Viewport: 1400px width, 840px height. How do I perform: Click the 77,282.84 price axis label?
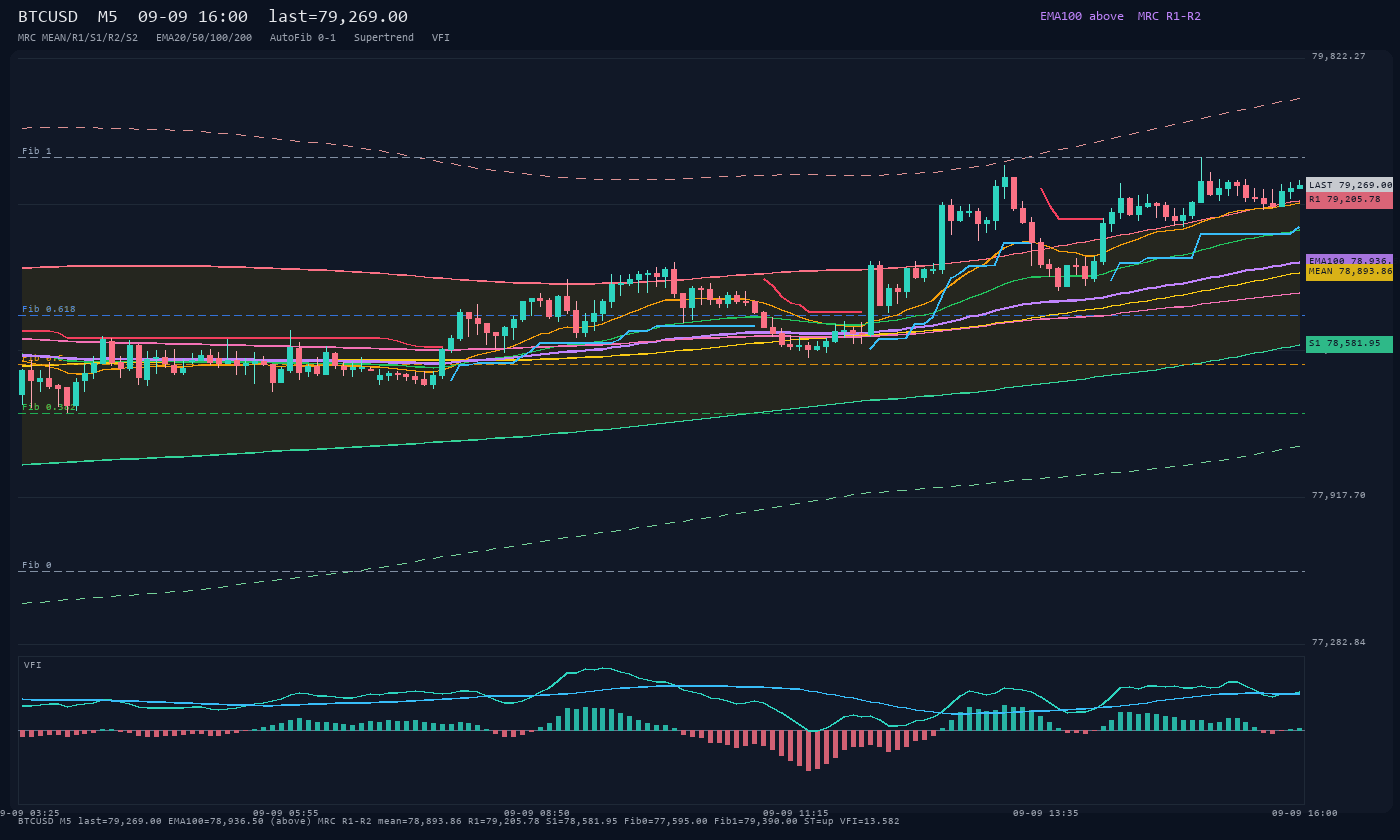pyautogui.click(x=1338, y=642)
